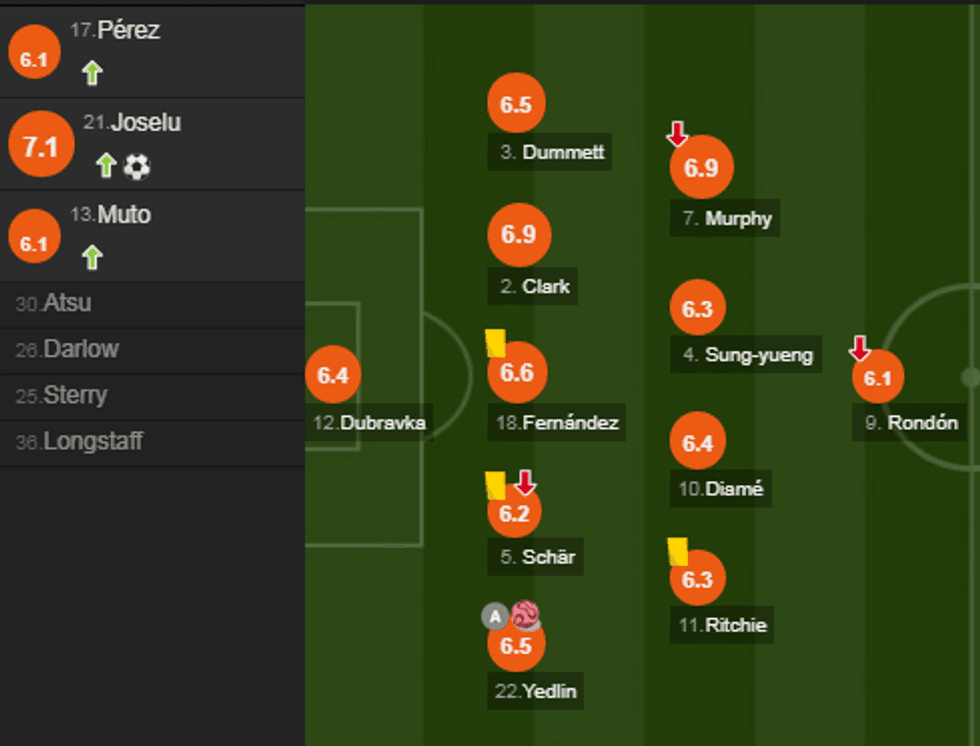Click Clark's 6.9 rating circle

tap(518, 235)
